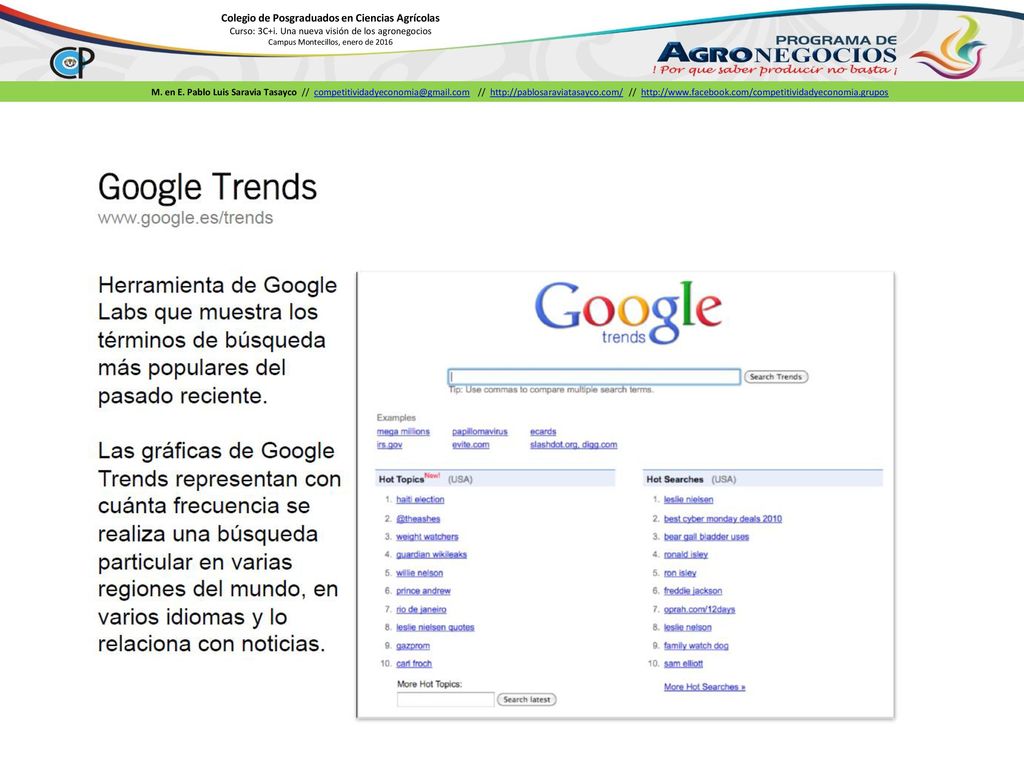The height and width of the screenshot is (768, 1024).
Task: Click the Search Trends button
Action: point(776,377)
